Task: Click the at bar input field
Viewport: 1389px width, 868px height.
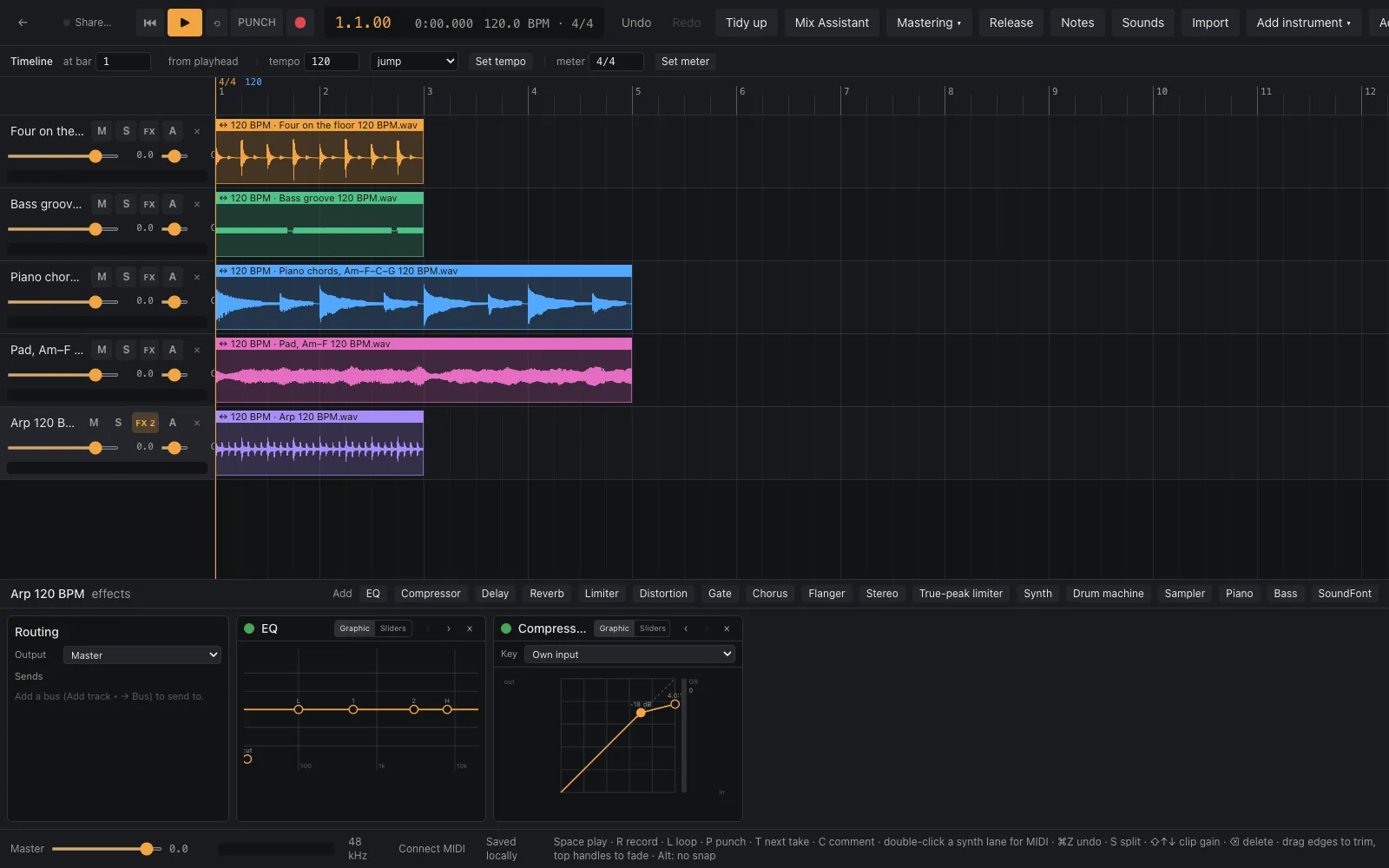Action: click(x=123, y=62)
